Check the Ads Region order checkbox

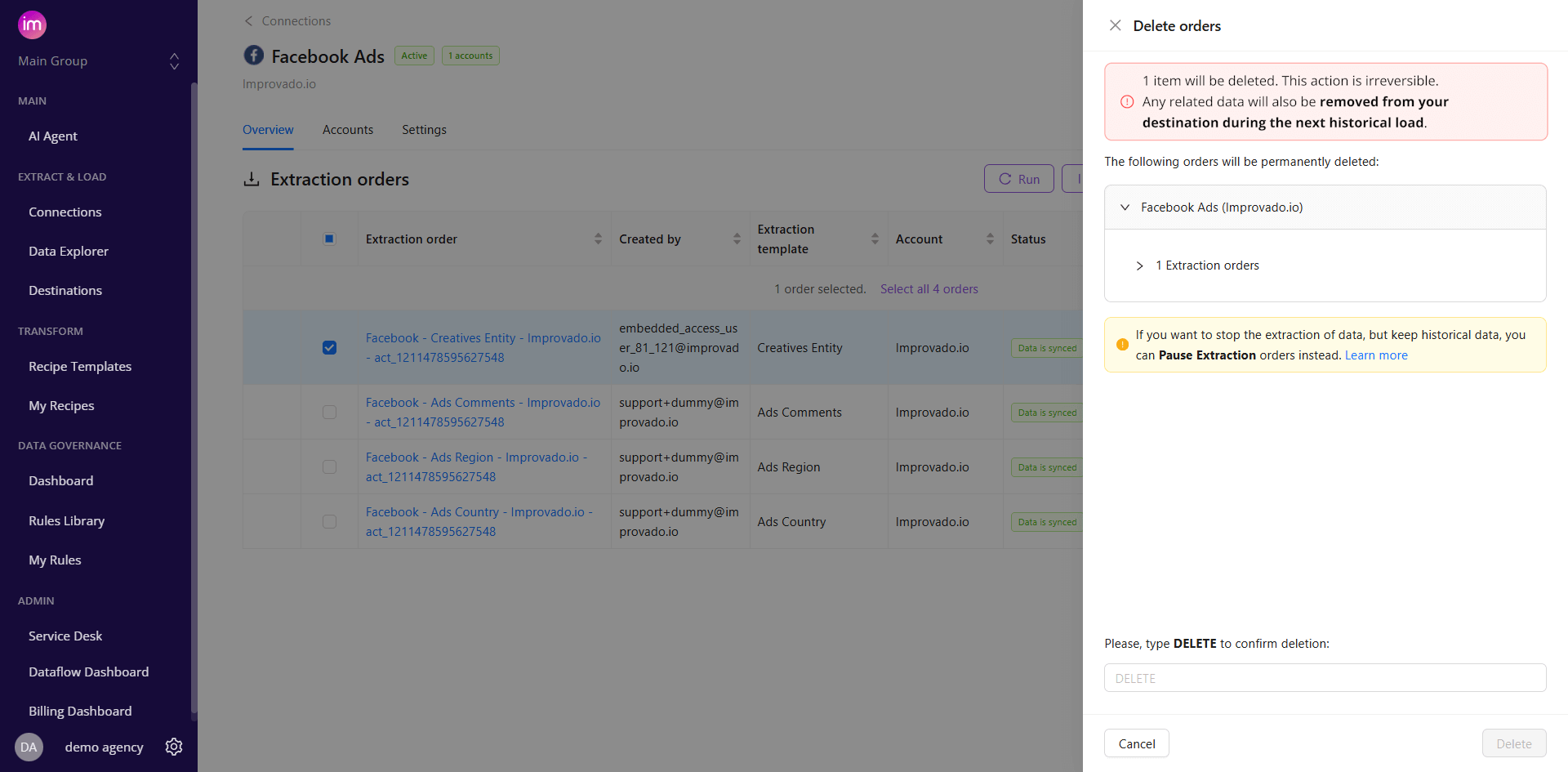pos(329,467)
